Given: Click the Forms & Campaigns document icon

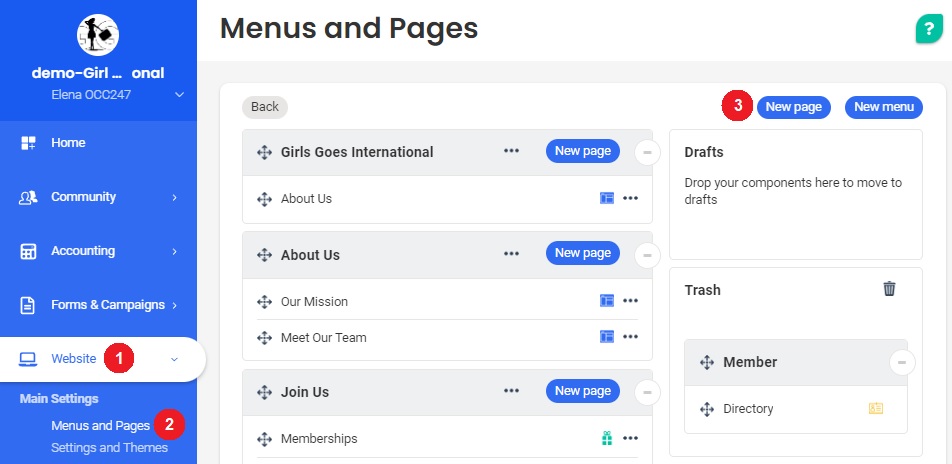Looking at the screenshot, I should 28,305.
